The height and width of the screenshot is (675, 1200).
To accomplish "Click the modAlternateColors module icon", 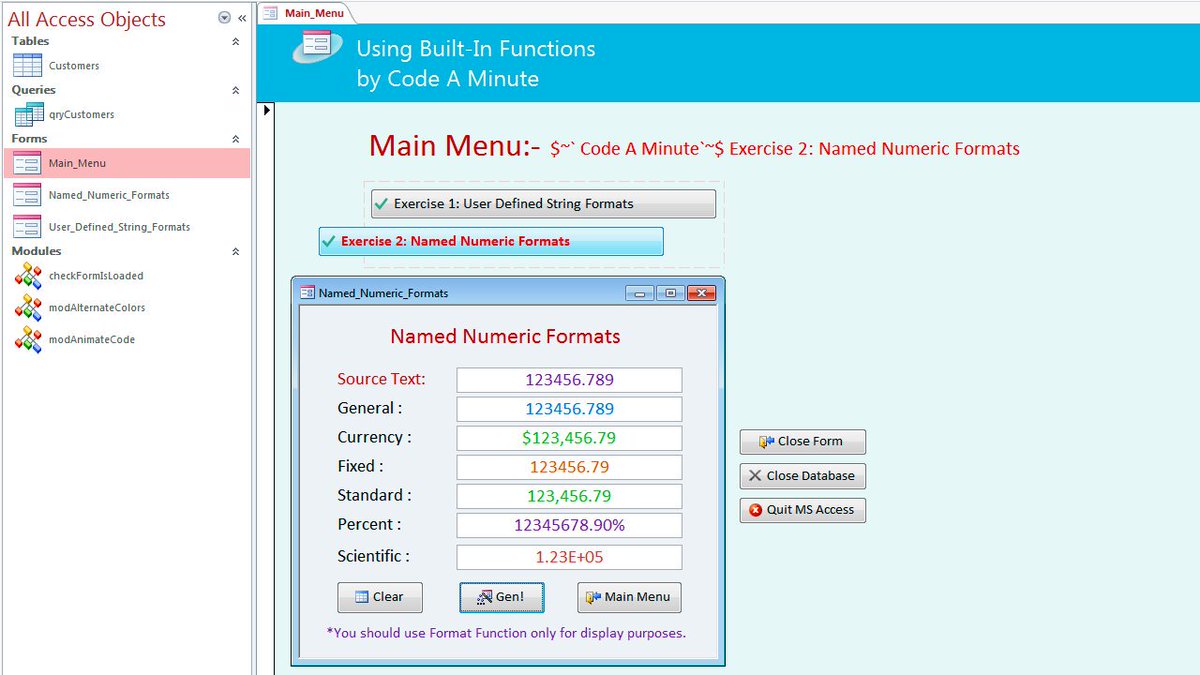I will pyautogui.click(x=27, y=308).
